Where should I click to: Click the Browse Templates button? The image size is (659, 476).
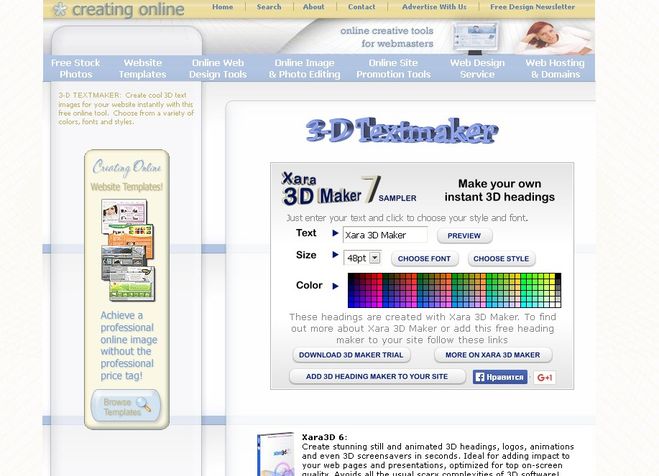coord(126,406)
